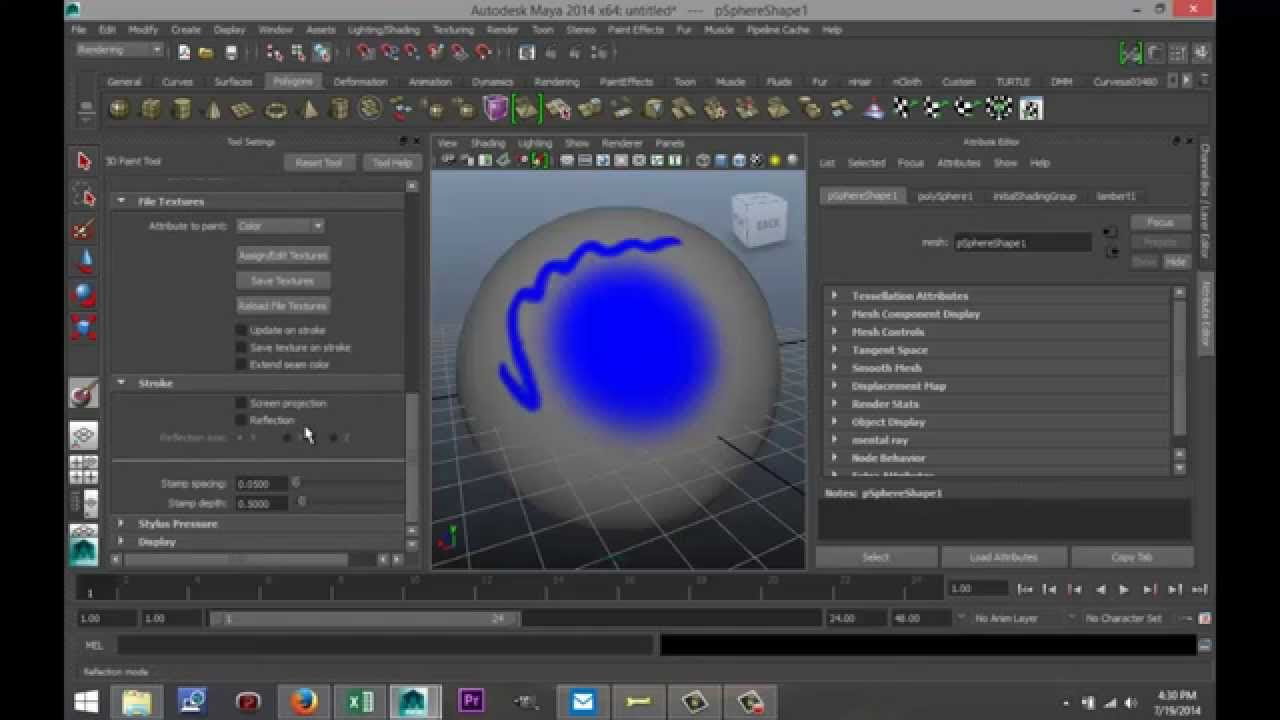Select Reflection axis X radio button
Image resolution: width=1280 pixels, height=720 pixels.
coord(240,437)
